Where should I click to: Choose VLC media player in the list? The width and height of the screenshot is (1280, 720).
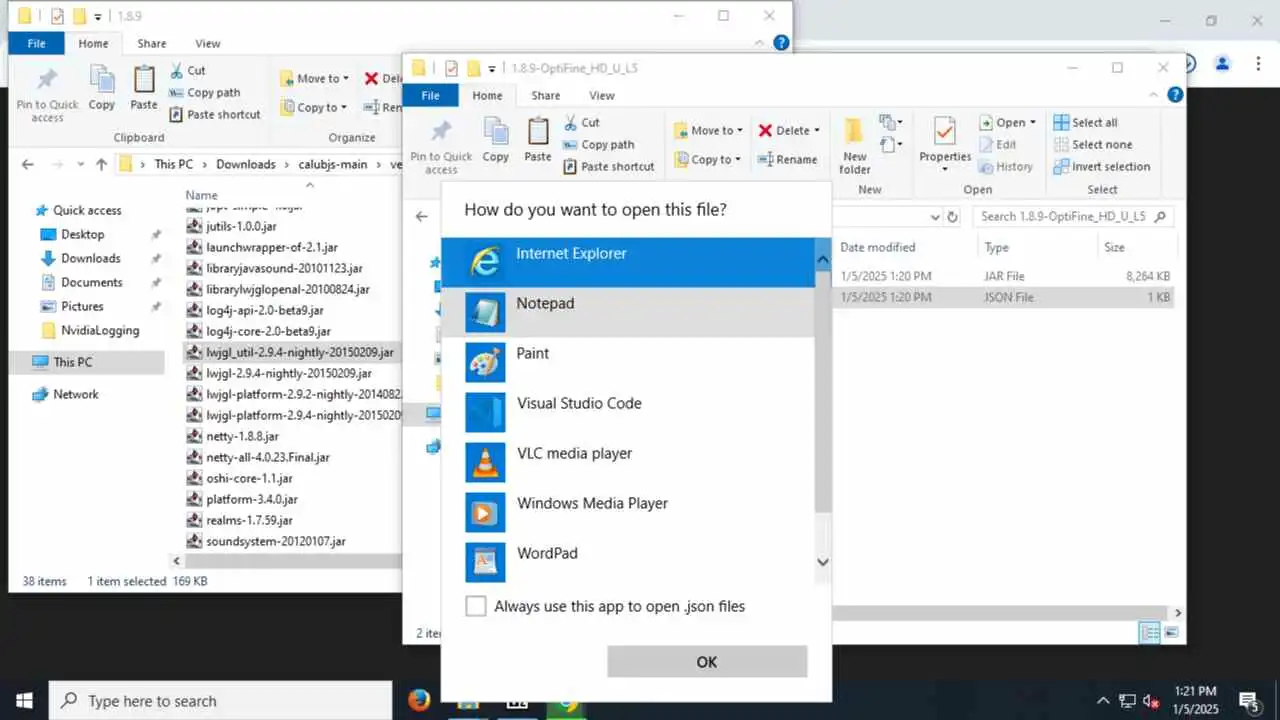628,462
